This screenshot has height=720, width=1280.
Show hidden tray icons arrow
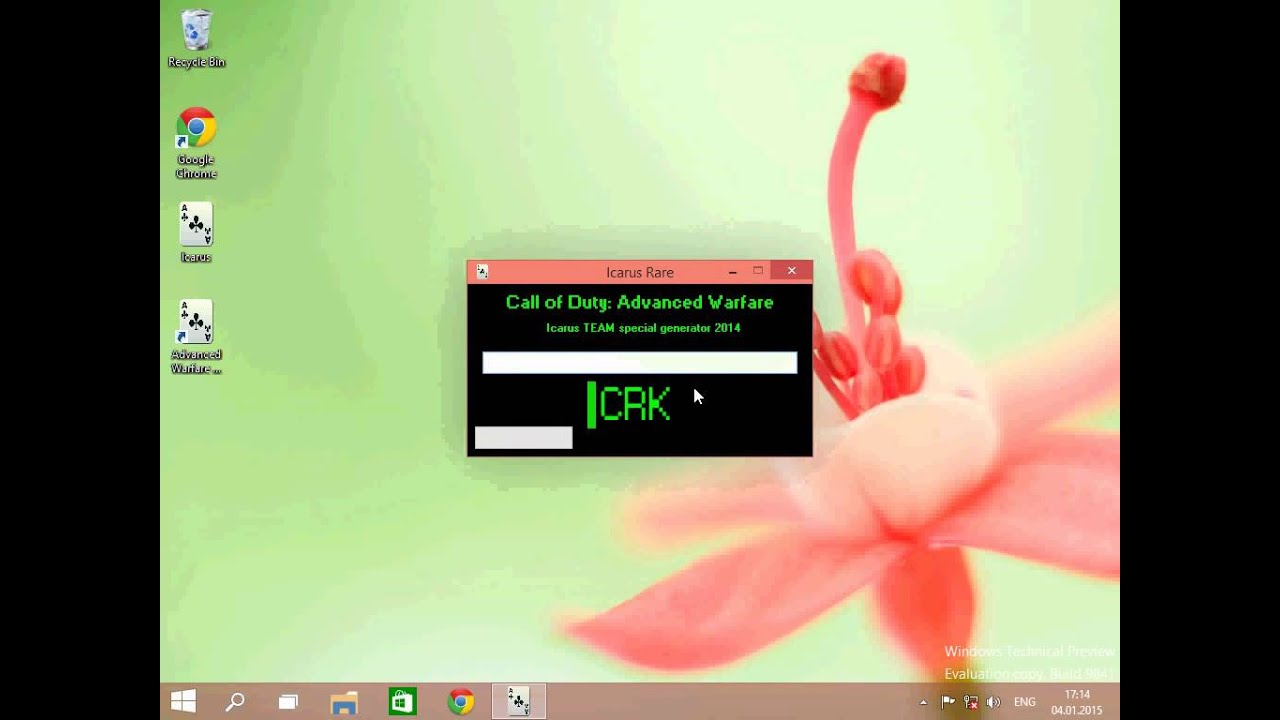(x=923, y=702)
